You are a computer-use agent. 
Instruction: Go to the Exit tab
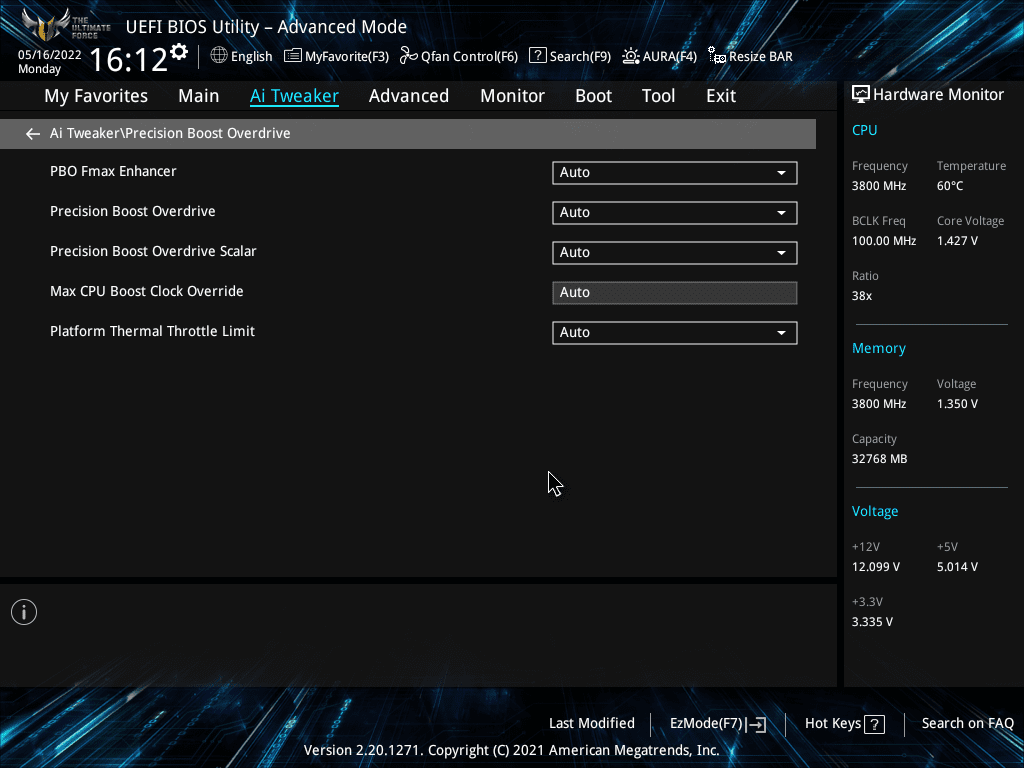tap(721, 96)
